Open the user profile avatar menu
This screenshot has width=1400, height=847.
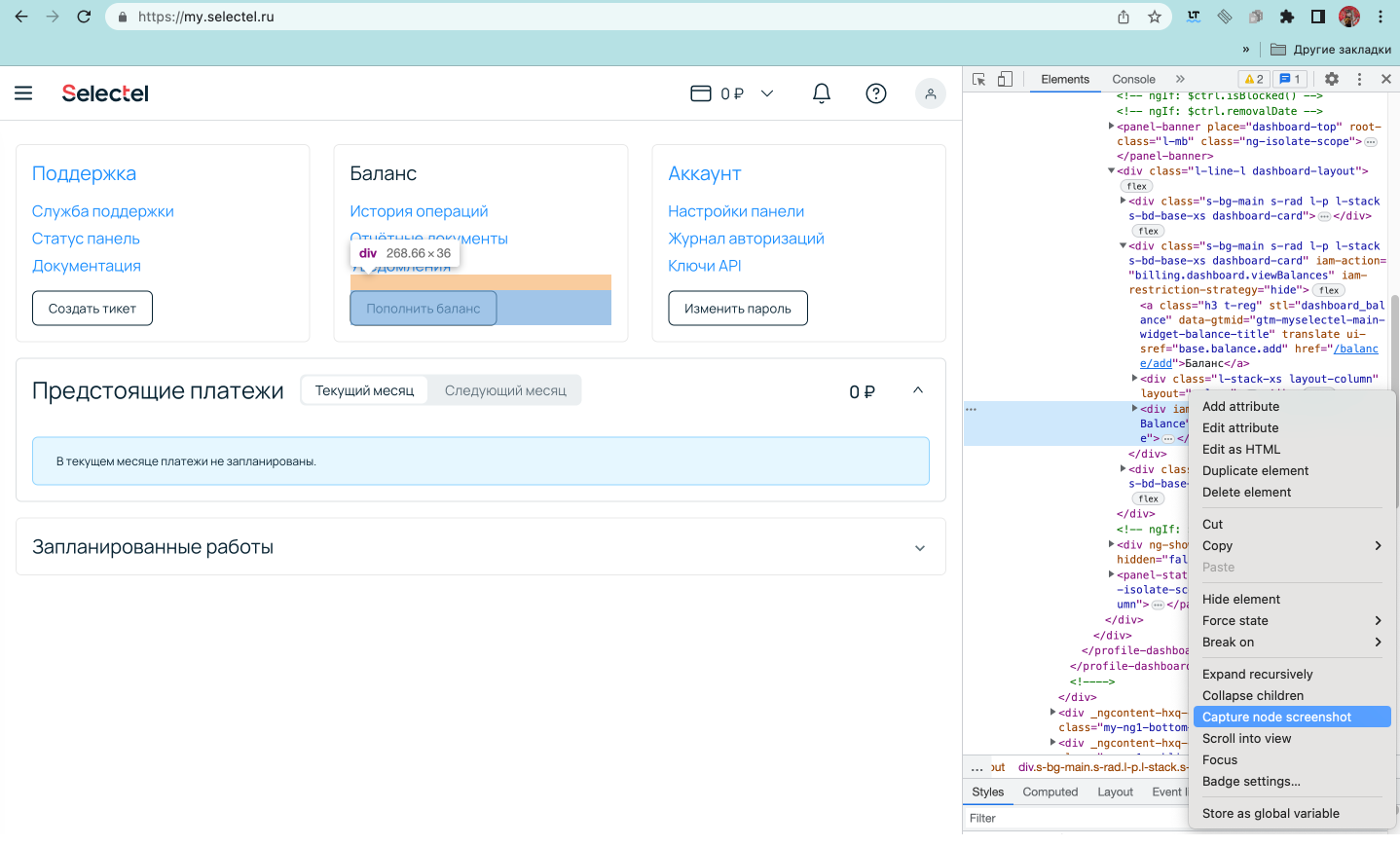point(930,93)
